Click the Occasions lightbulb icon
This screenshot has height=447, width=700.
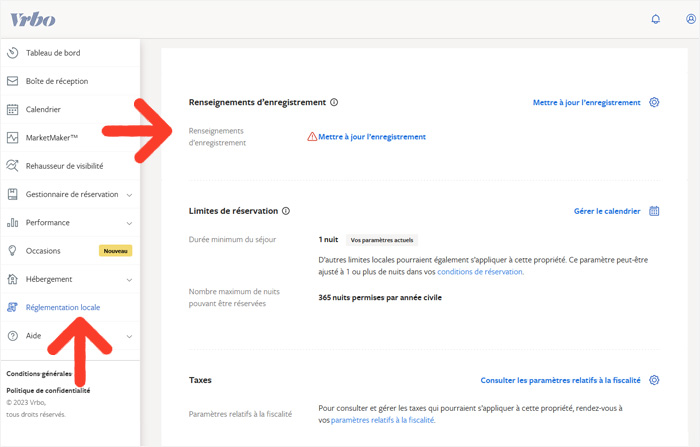12,251
